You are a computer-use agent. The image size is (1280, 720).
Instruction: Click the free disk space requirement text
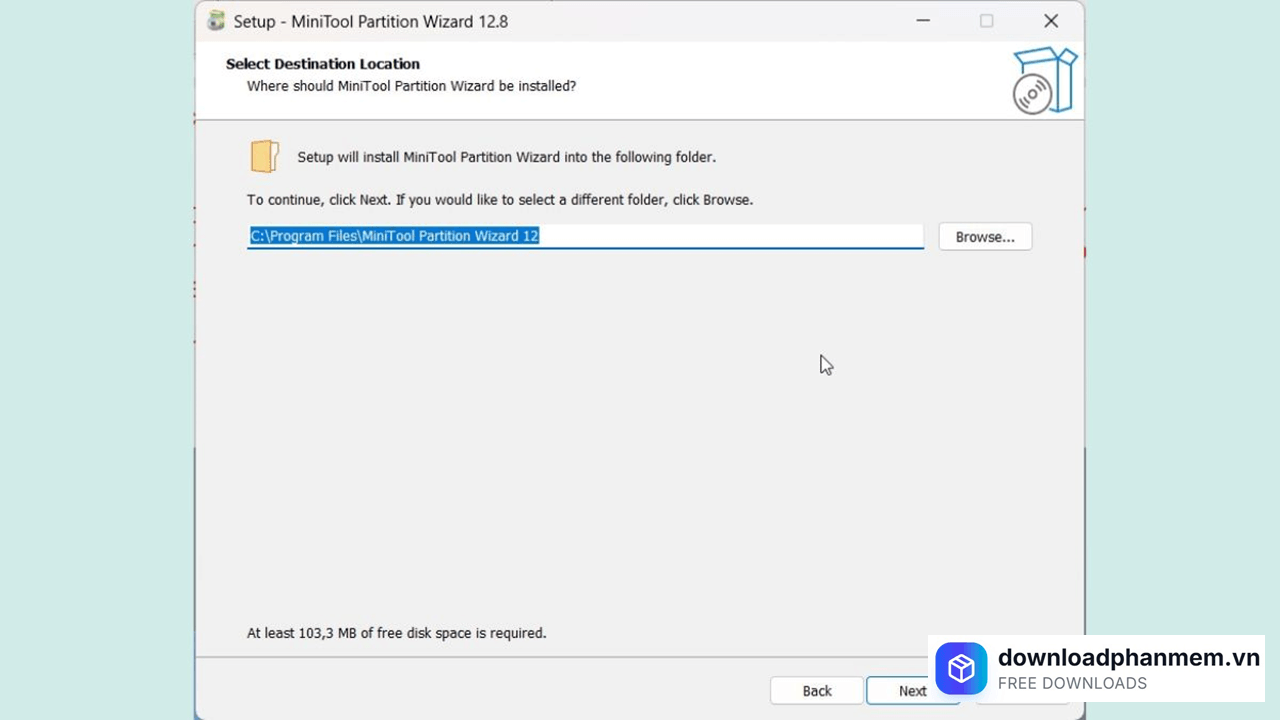pos(396,633)
